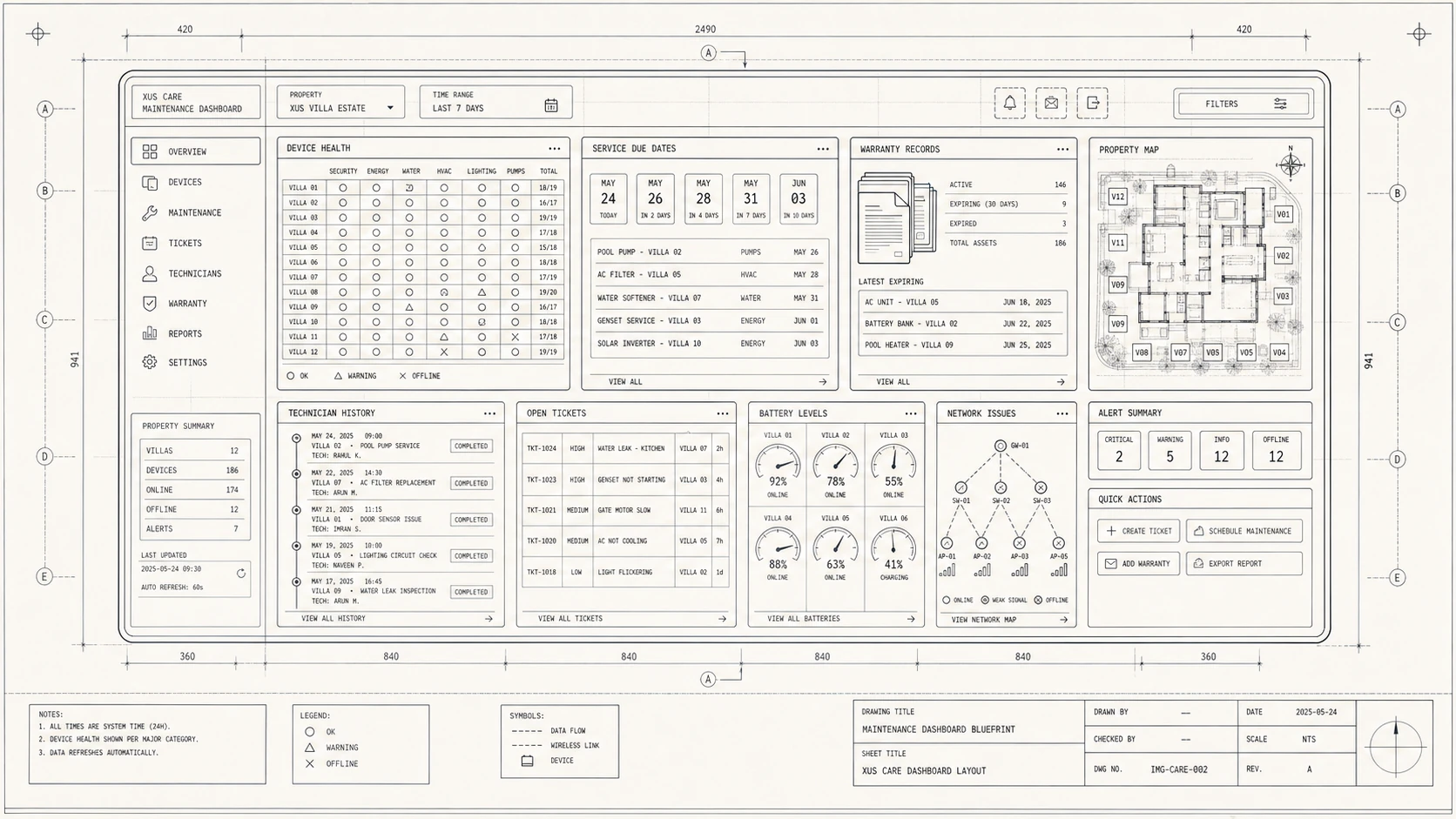
Task: Click Create Ticket quick action
Action: coord(1138,531)
